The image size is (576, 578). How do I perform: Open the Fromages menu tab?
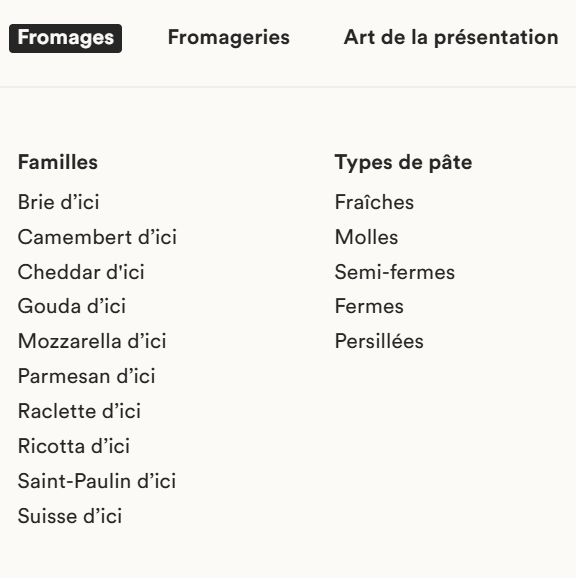(x=65, y=38)
